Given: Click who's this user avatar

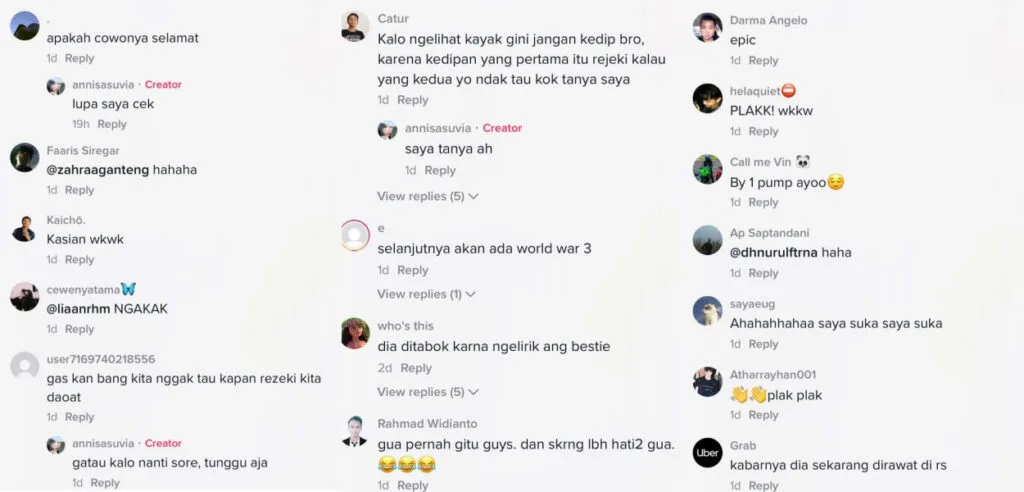Looking at the screenshot, I should [x=355, y=333].
